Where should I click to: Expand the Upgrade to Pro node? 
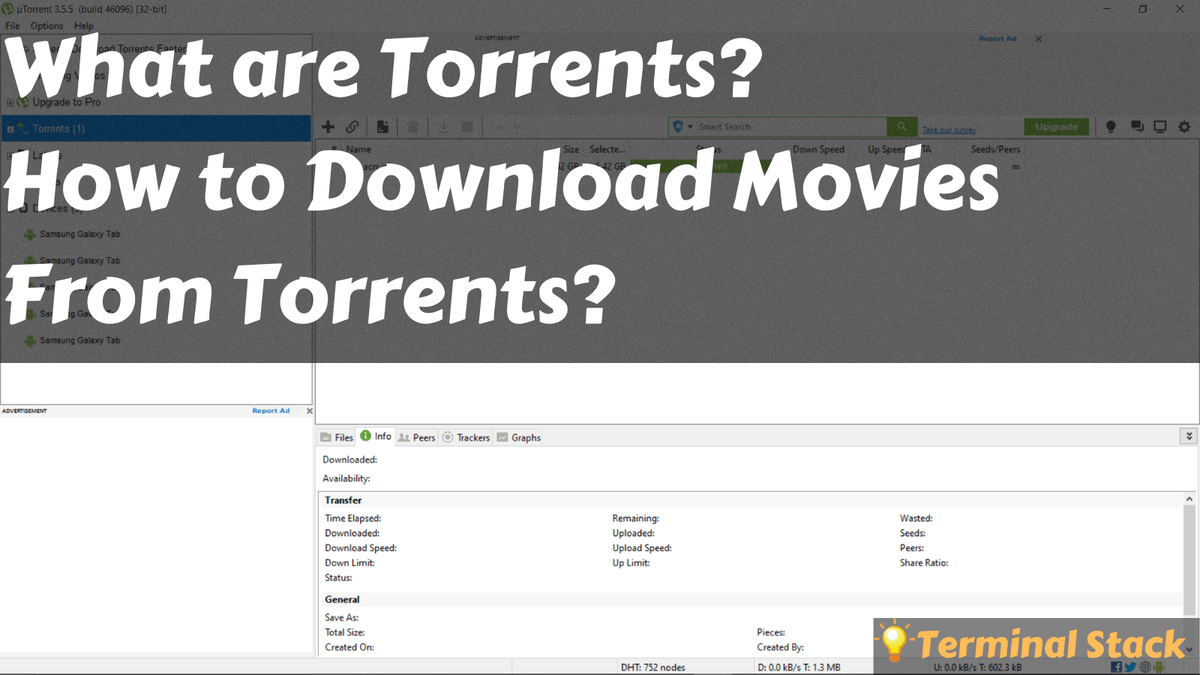click(10, 102)
